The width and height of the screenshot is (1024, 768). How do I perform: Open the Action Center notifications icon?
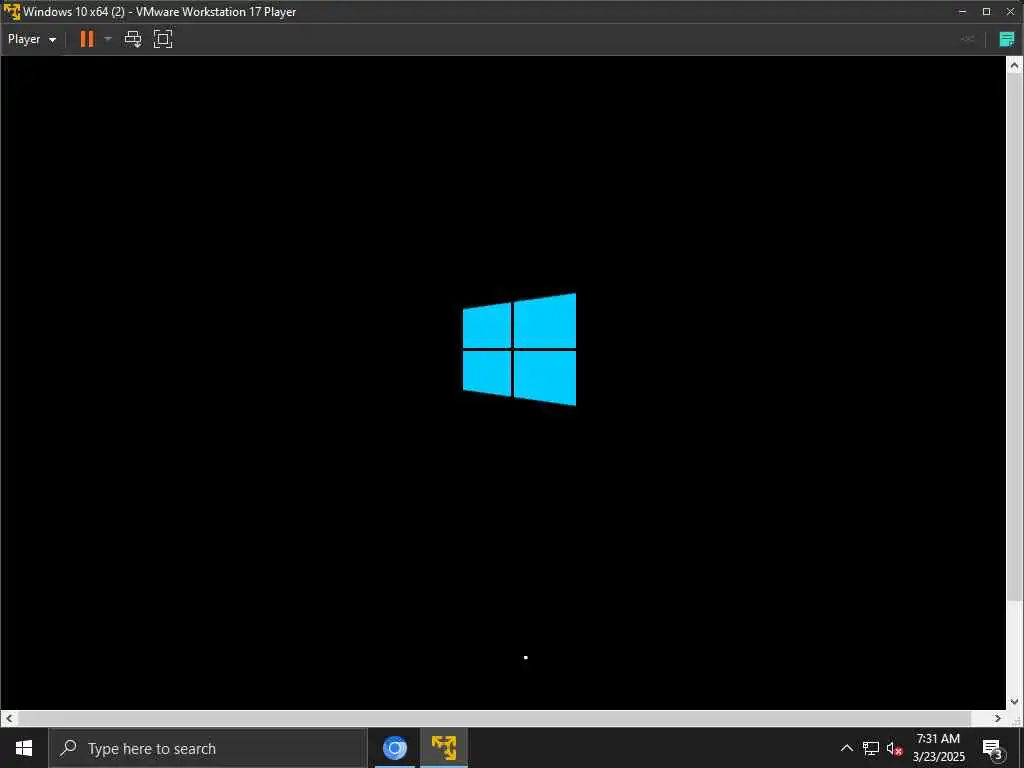(x=992, y=748)
